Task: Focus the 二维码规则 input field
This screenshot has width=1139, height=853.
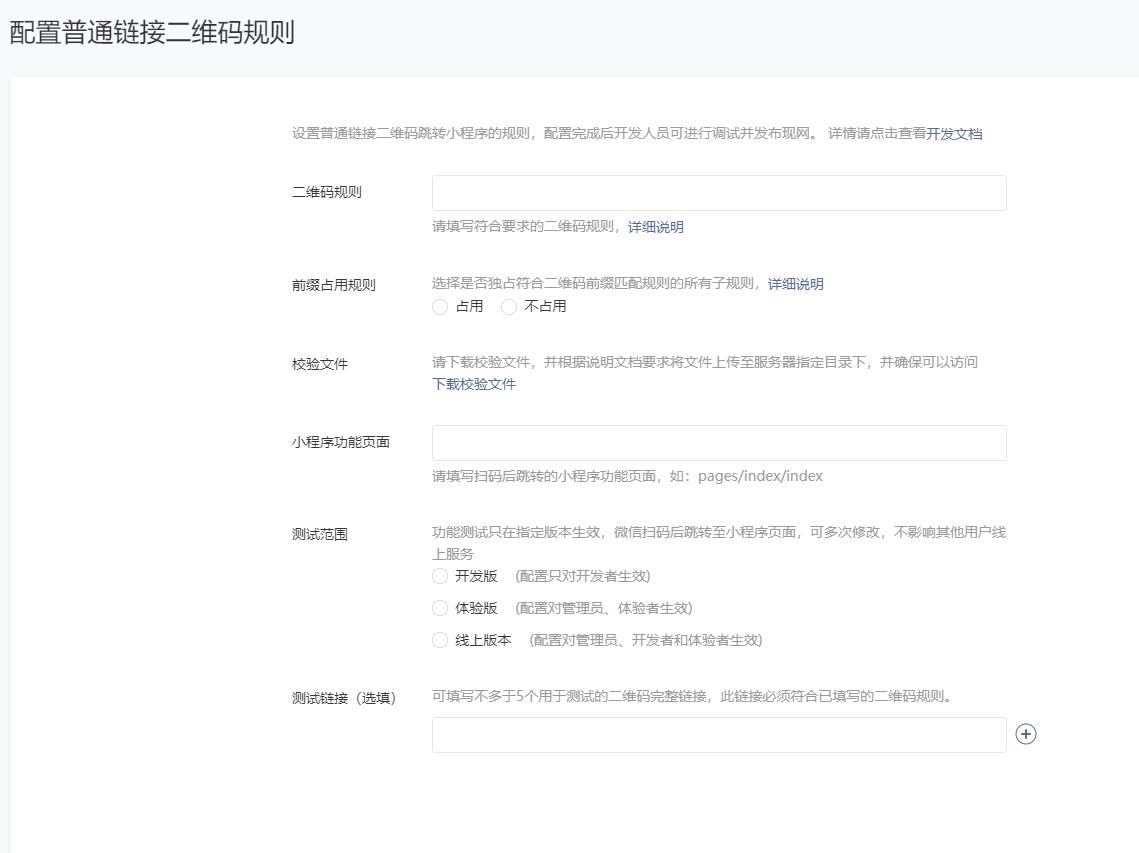Action: coord(719,193)
